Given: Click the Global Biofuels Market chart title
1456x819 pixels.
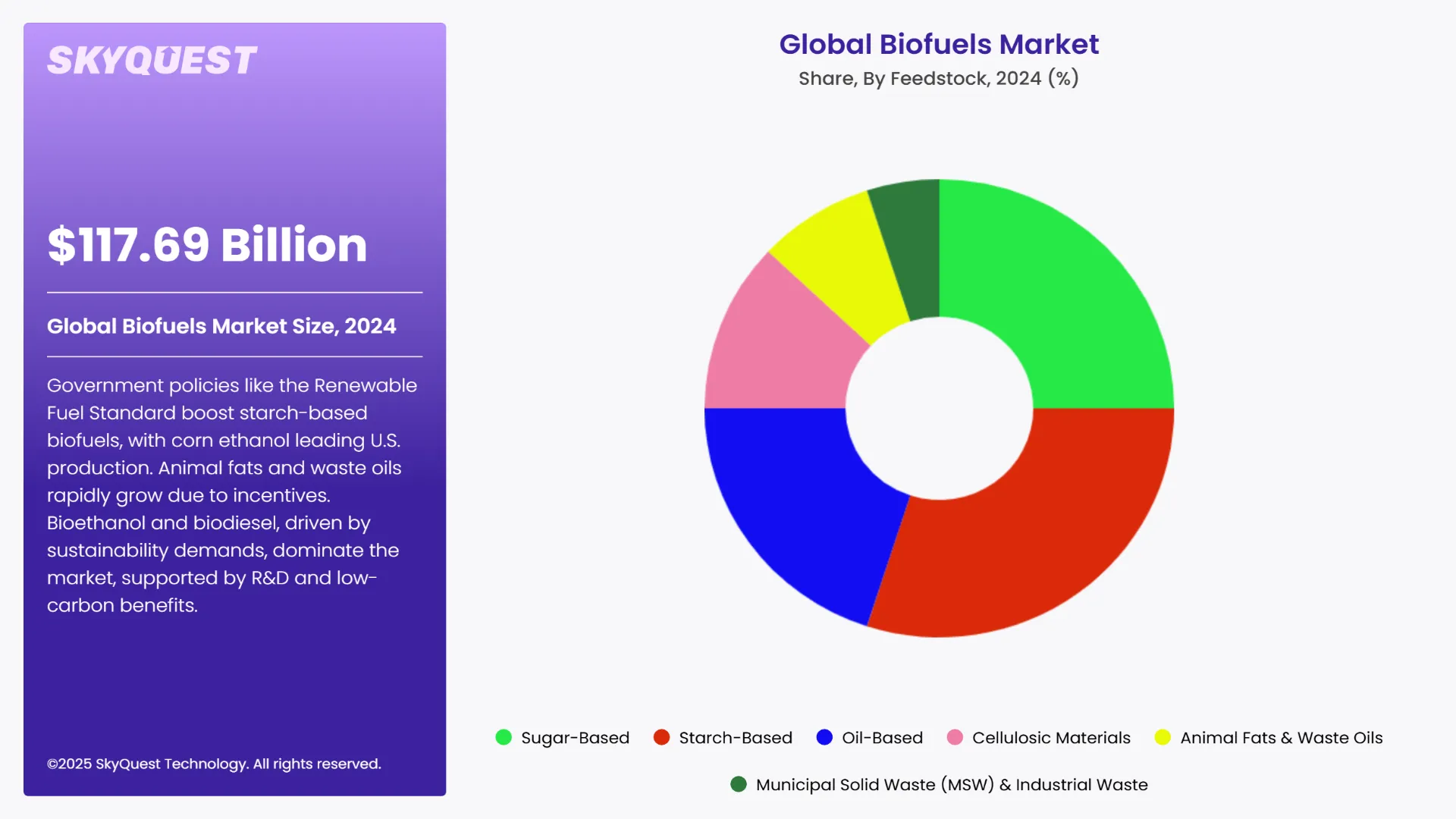Looking at the screenshot, I should coord(939,44).
